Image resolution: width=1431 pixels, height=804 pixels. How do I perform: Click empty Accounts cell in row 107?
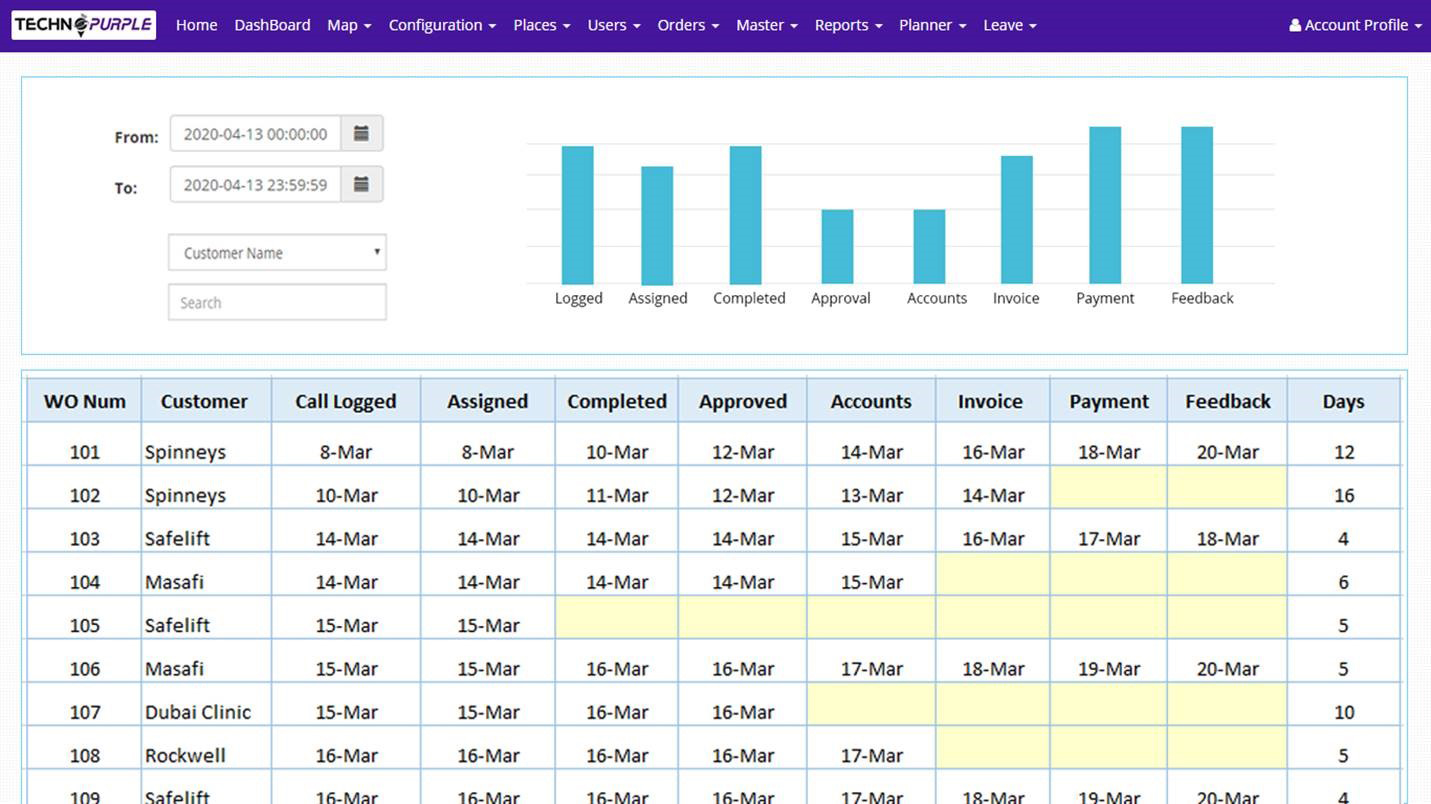click(x=871, y=704)
